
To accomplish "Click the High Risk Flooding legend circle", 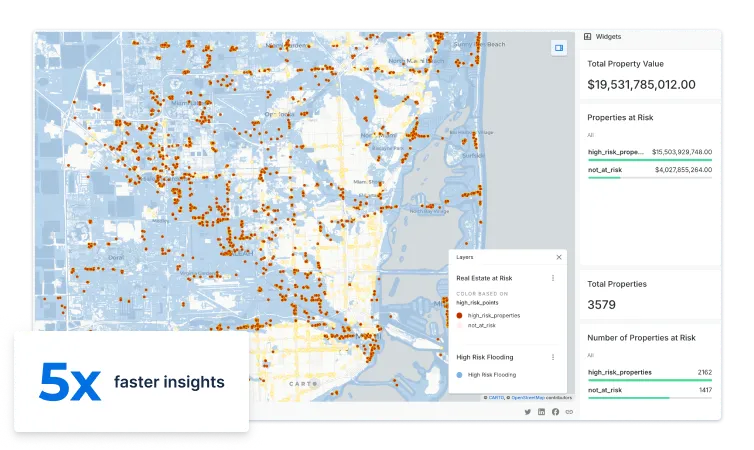I will [x=459, y=374].
